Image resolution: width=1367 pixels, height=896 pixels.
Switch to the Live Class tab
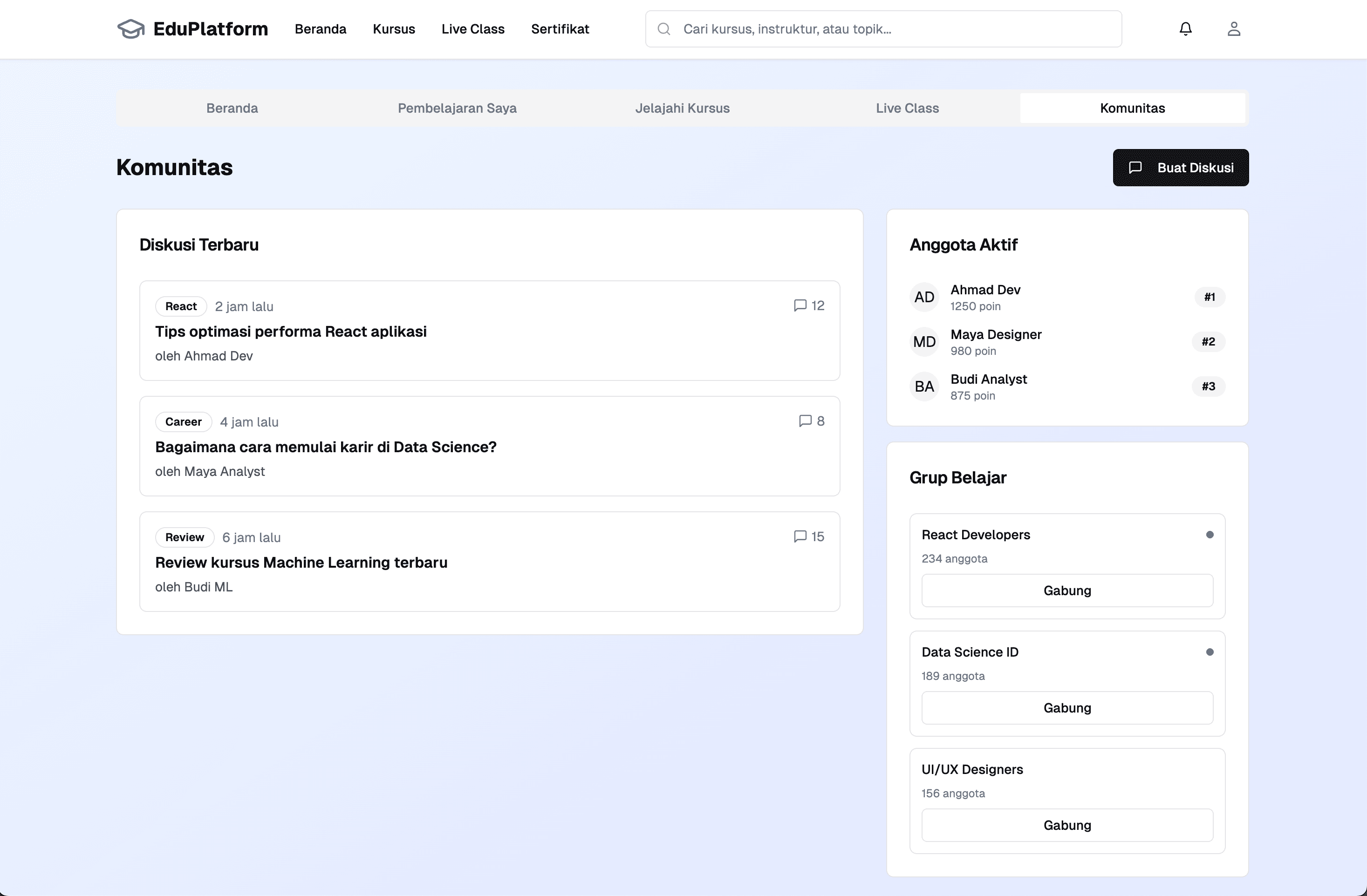click(908, 108)
